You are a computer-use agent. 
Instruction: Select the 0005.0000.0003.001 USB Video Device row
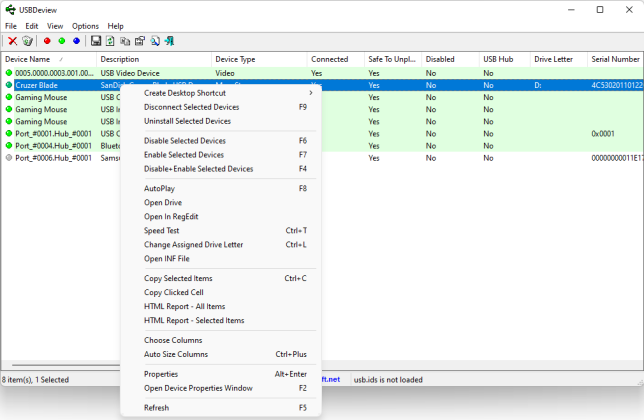pyautogui.click(x=50, y=73)
